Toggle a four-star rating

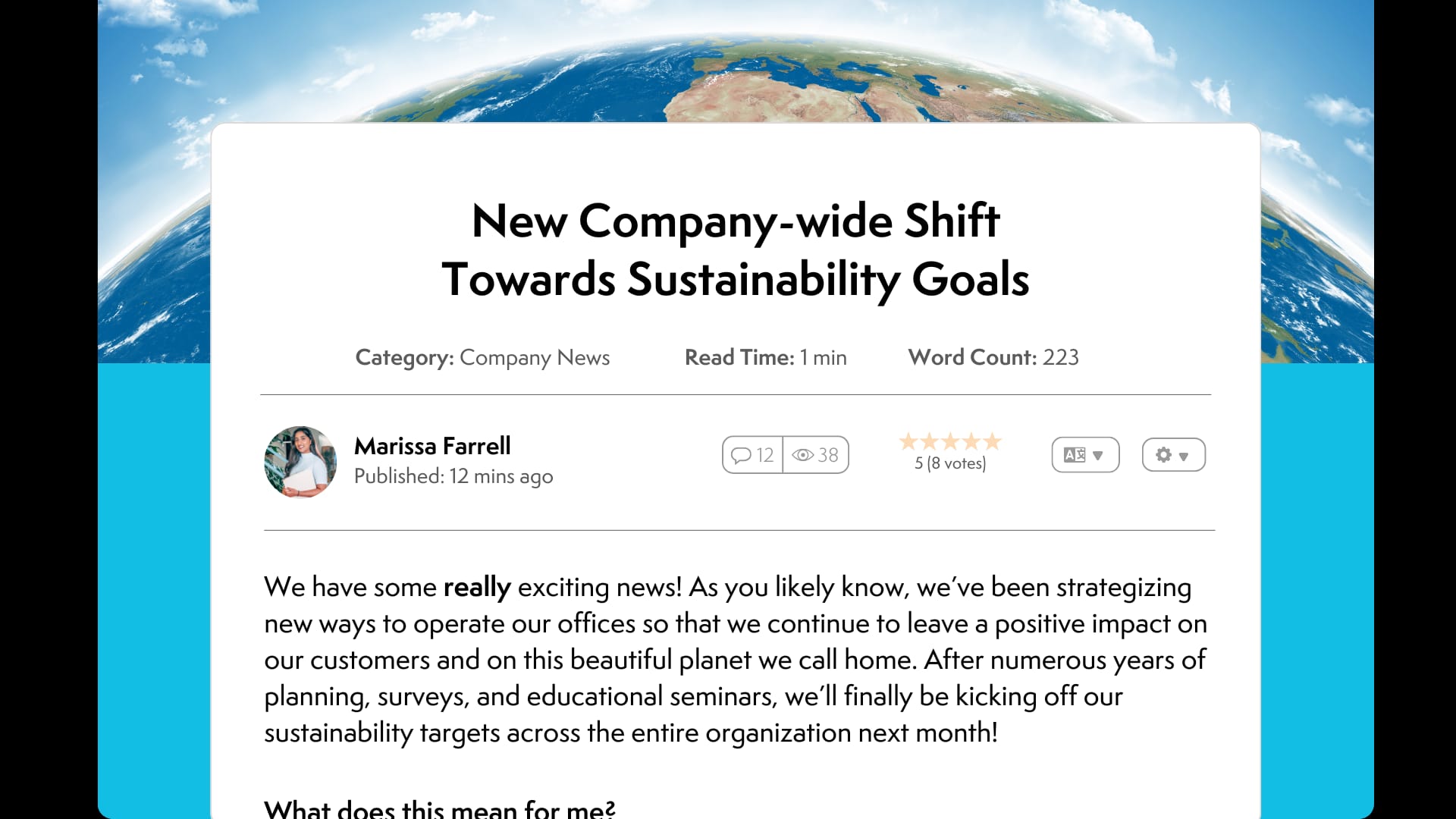point(971,441)
